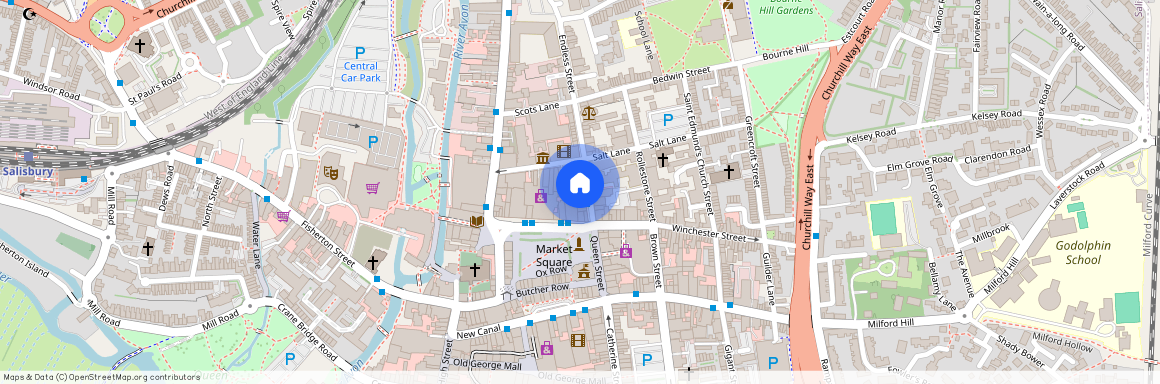Select the Salisbury railway station icon
The image size is (1160, 384).
[28, 157]
